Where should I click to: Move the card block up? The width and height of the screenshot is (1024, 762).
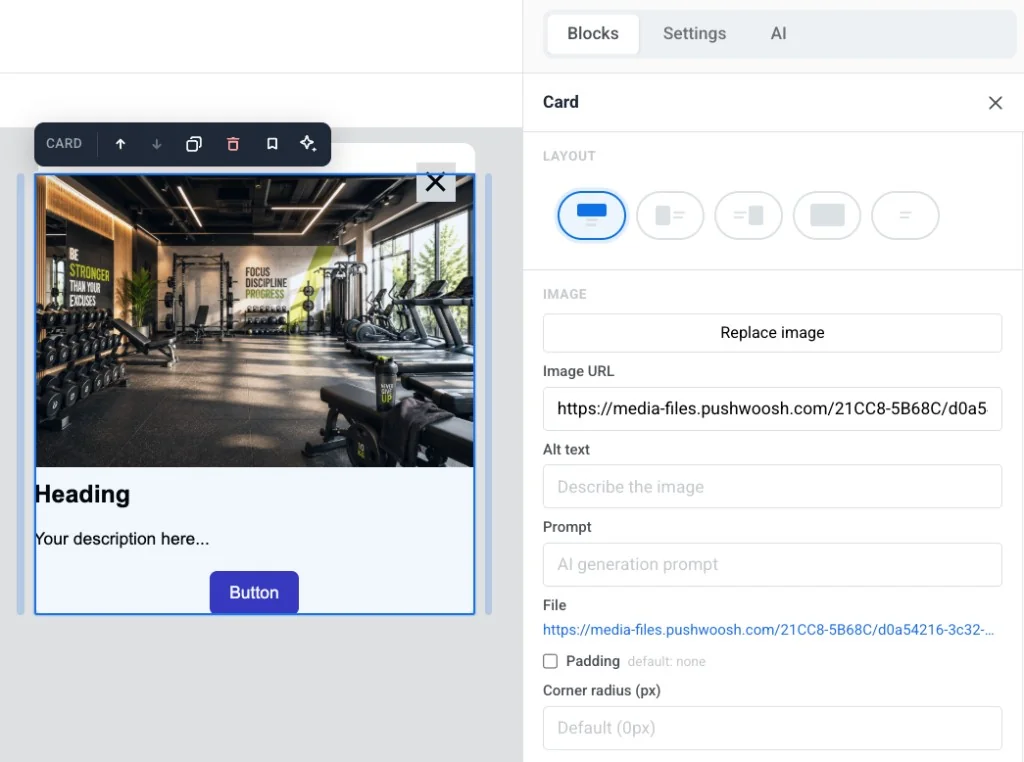[x=120, y=144]
